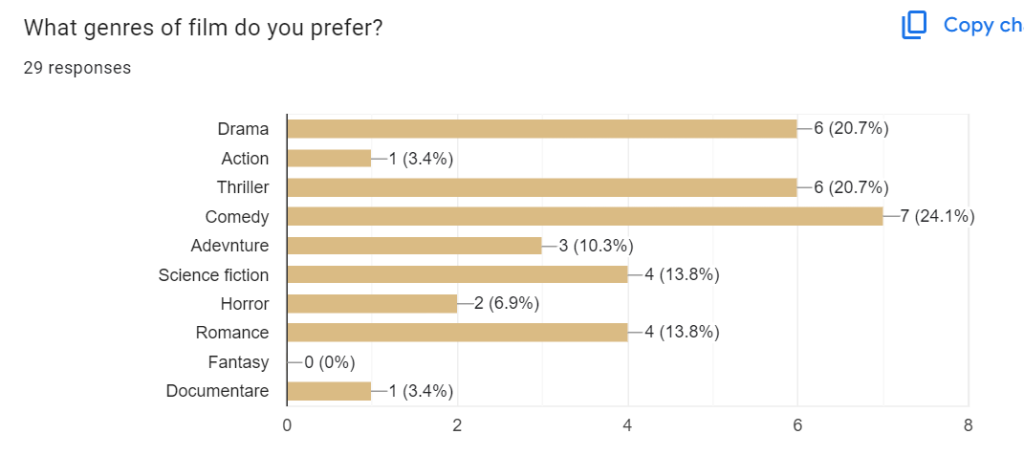The image size is (1024, 456).
Task: Click the Science fiction category label
Action: pos(213,274)
